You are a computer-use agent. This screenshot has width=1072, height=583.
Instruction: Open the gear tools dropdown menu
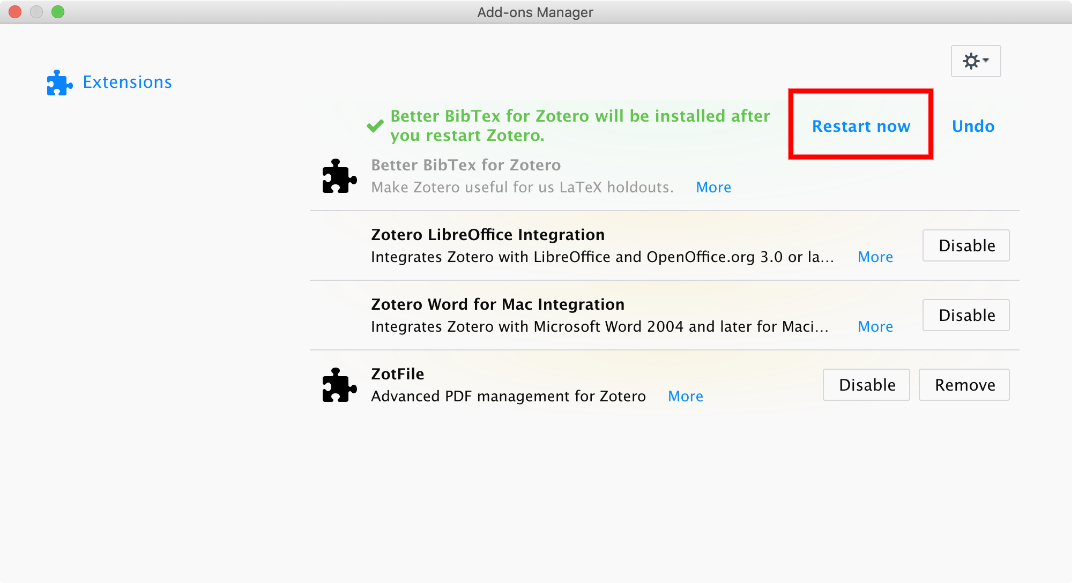coord(976,62)
